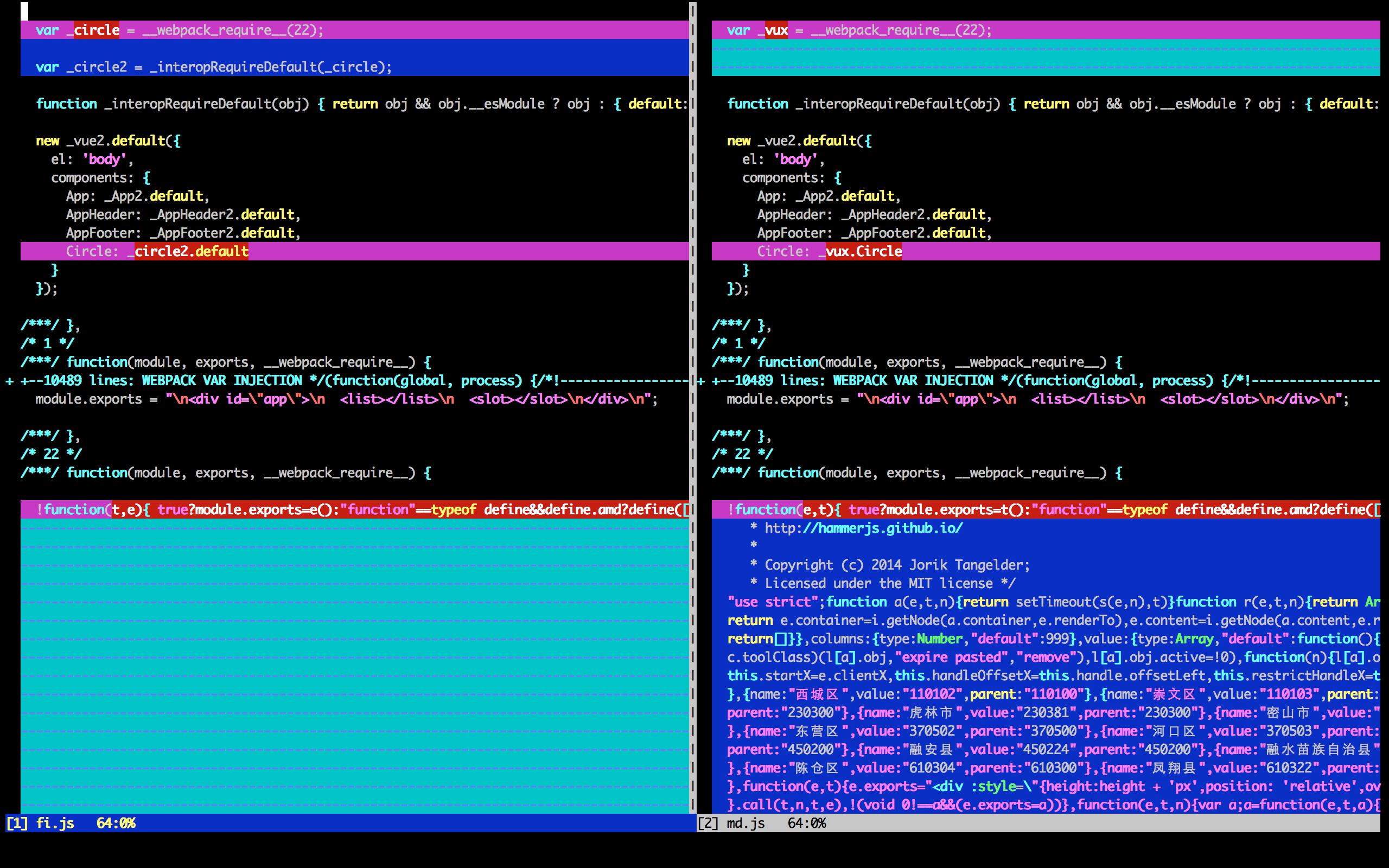Click the '_circle' highlighted word in left pane
Image resolution: width=1389 pixels, height=868 pixels.
click(93, 30)
